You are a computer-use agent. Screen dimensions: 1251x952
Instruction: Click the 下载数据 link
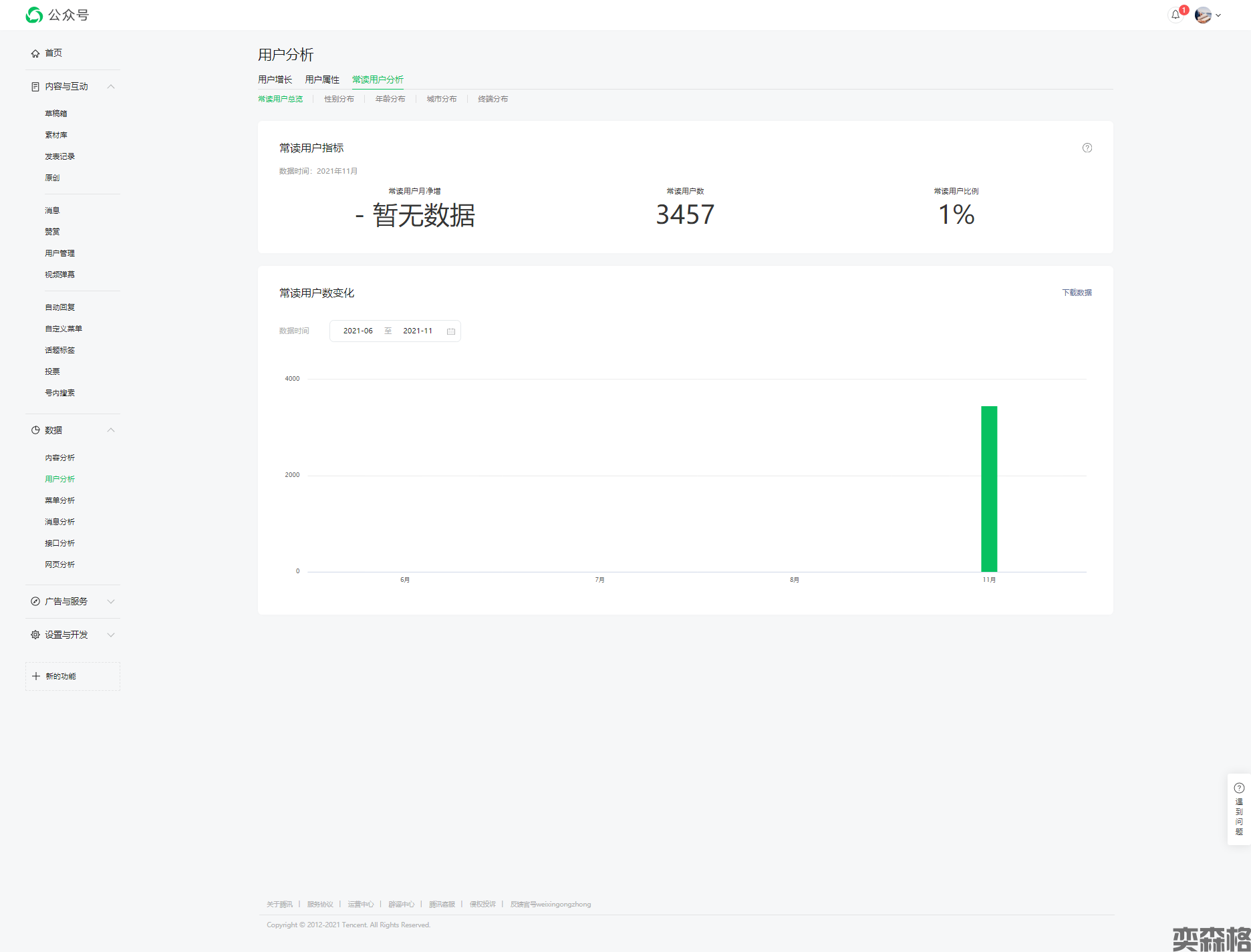[x=1077, y=293]
